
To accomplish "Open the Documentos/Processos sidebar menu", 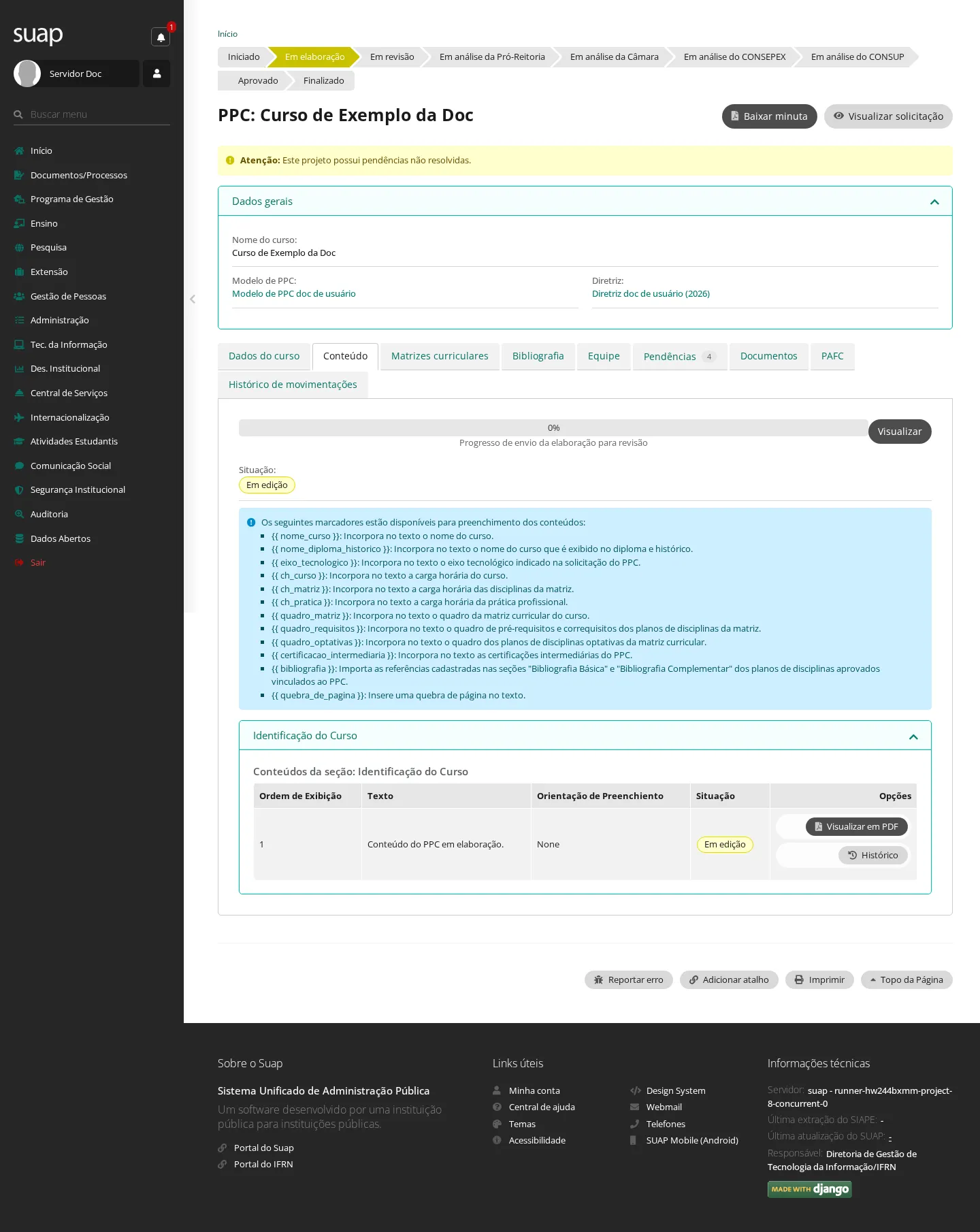I will click(78, 175).
